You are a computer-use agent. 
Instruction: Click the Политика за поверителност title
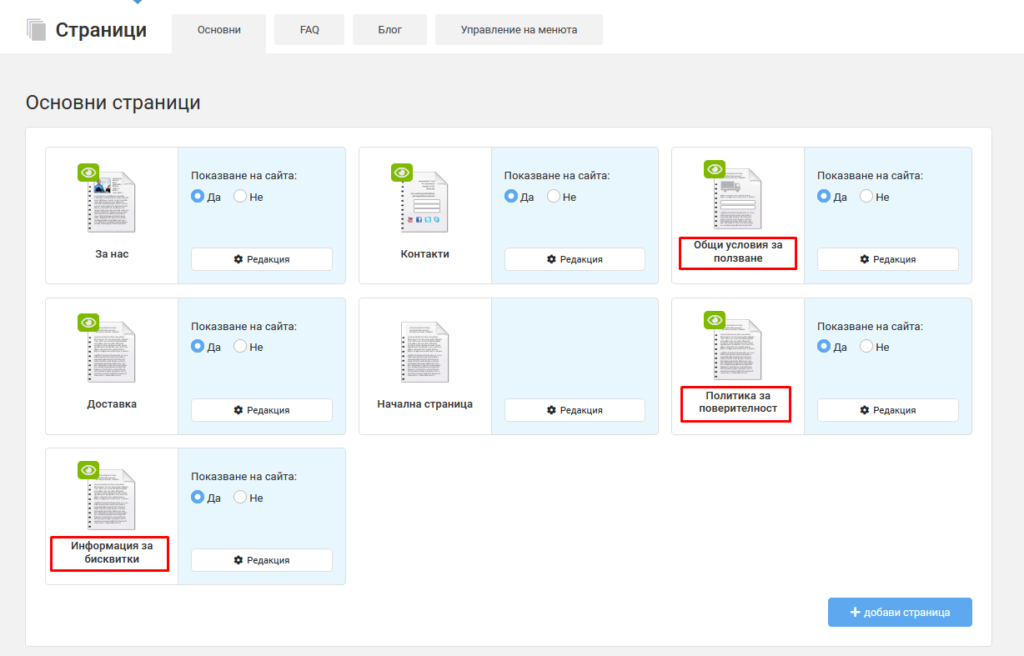point(738,402)
